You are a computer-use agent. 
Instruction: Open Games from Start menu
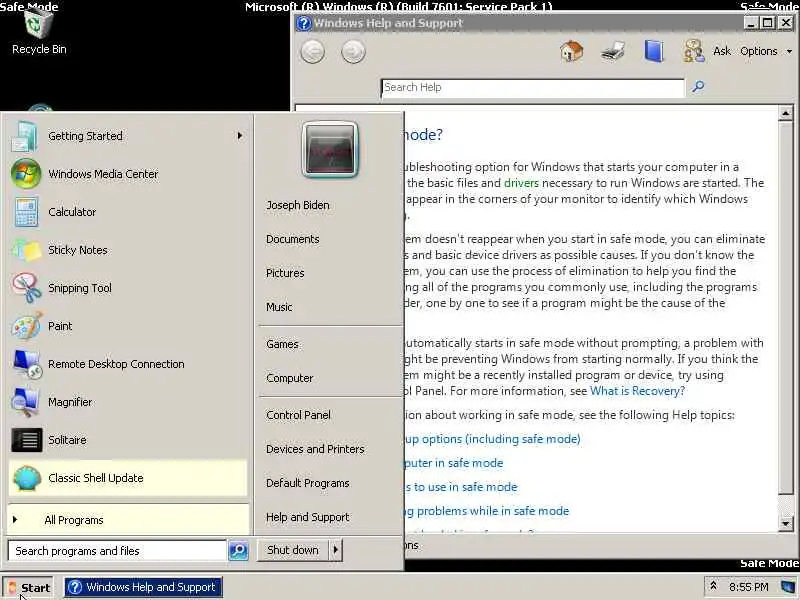pyautogui.click(x=282, y=344)
